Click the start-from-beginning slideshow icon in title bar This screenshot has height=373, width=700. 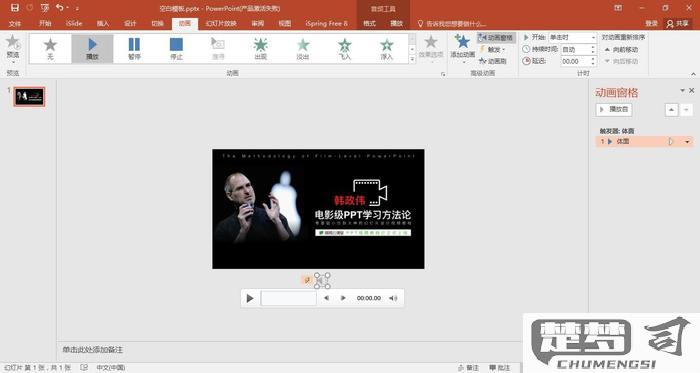coord(45,8)
